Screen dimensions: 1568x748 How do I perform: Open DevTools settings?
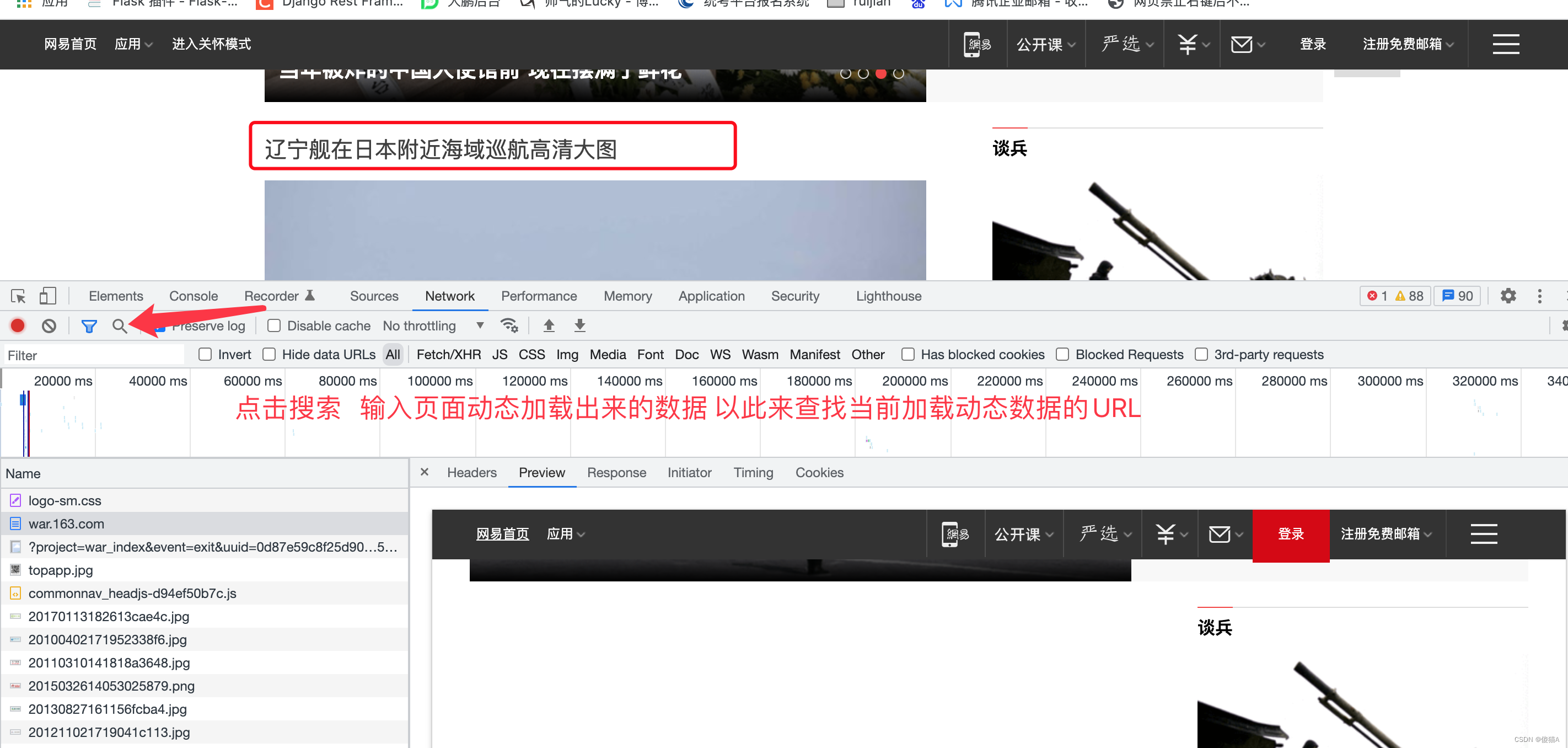[1508, 296]
